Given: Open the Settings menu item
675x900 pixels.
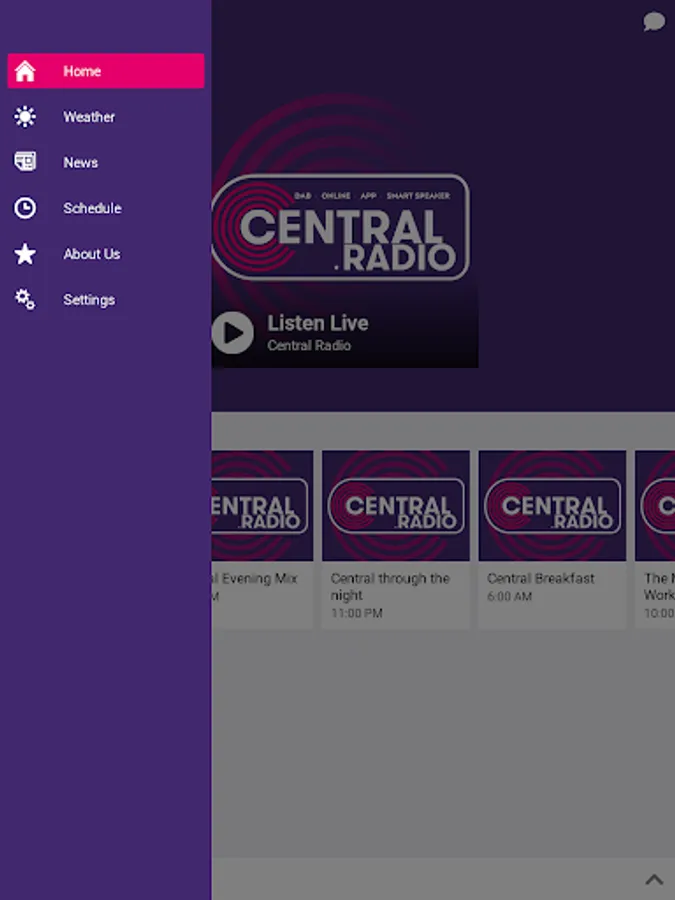Looking at the screenshot, I should click(x=106, y=300).
